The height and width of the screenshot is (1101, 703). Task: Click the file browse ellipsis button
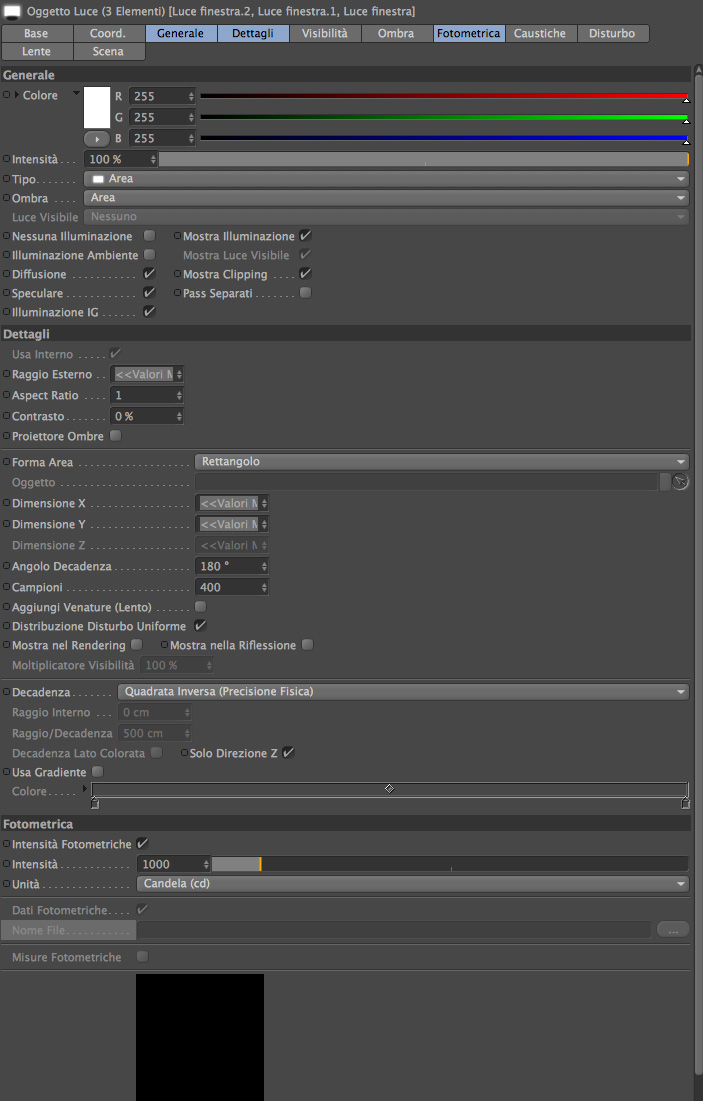[673, 930]
